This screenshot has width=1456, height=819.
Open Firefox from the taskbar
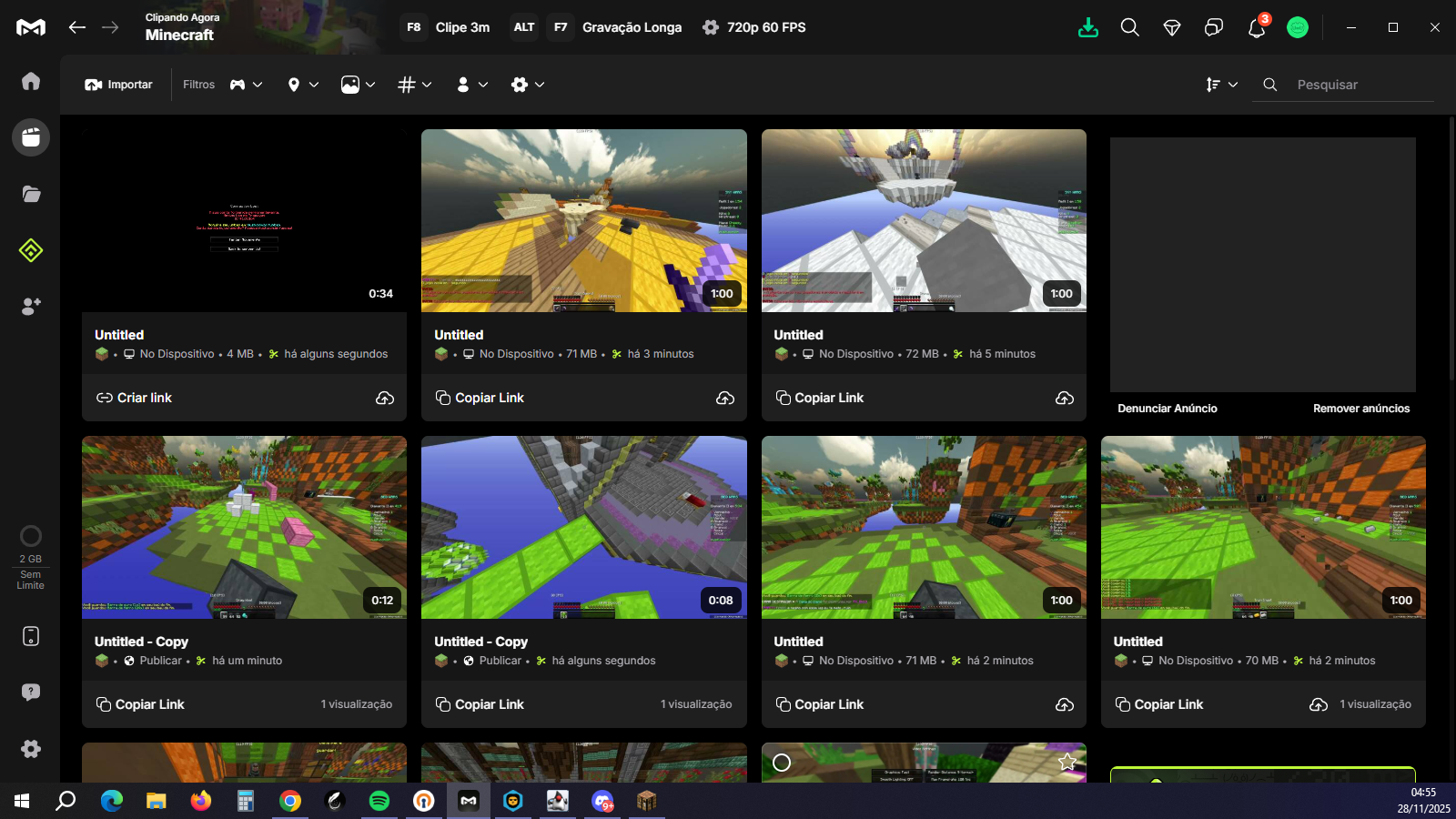tap(201, 801)
